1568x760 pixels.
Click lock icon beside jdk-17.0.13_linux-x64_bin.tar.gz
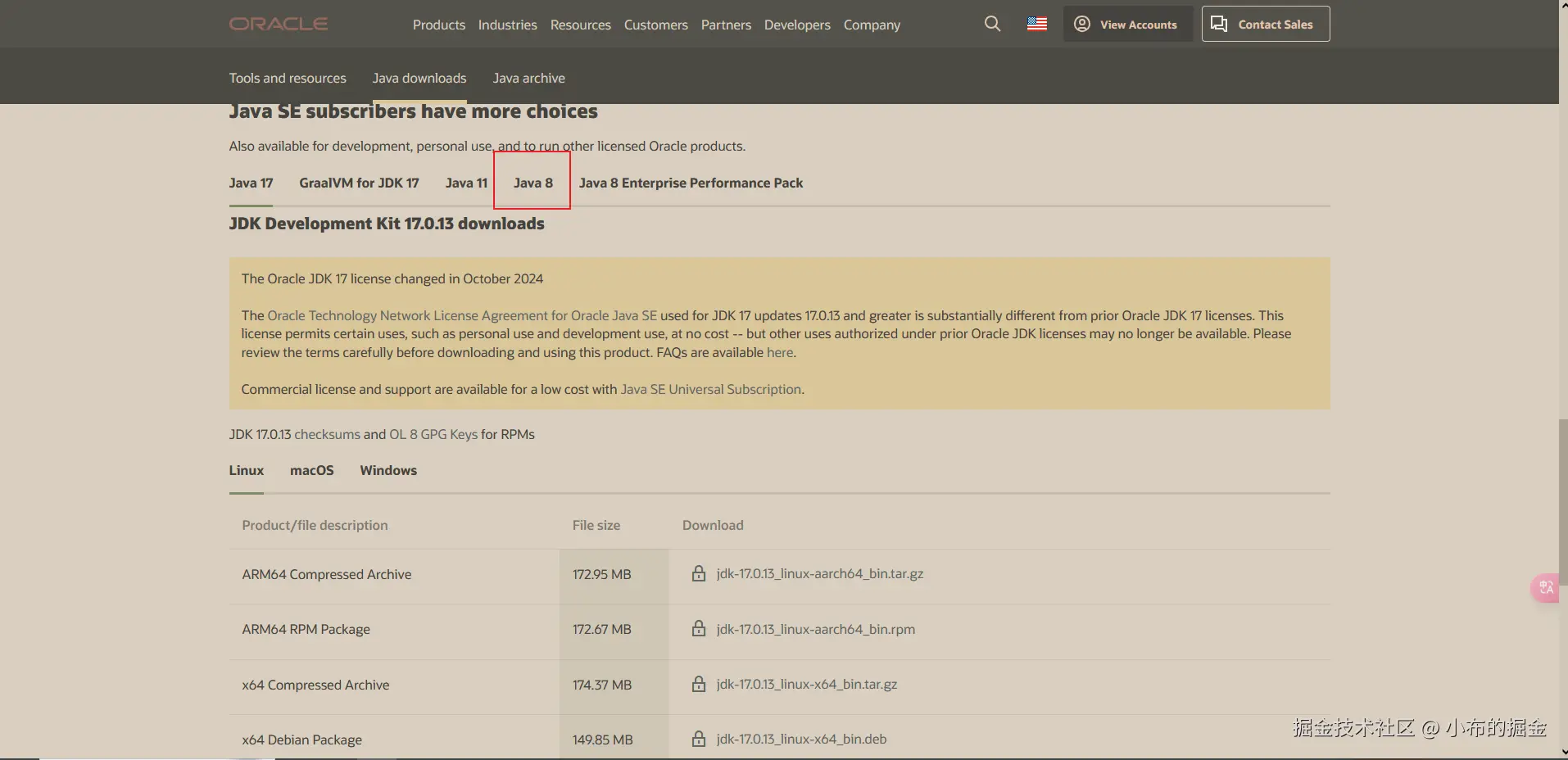point(699,684)
